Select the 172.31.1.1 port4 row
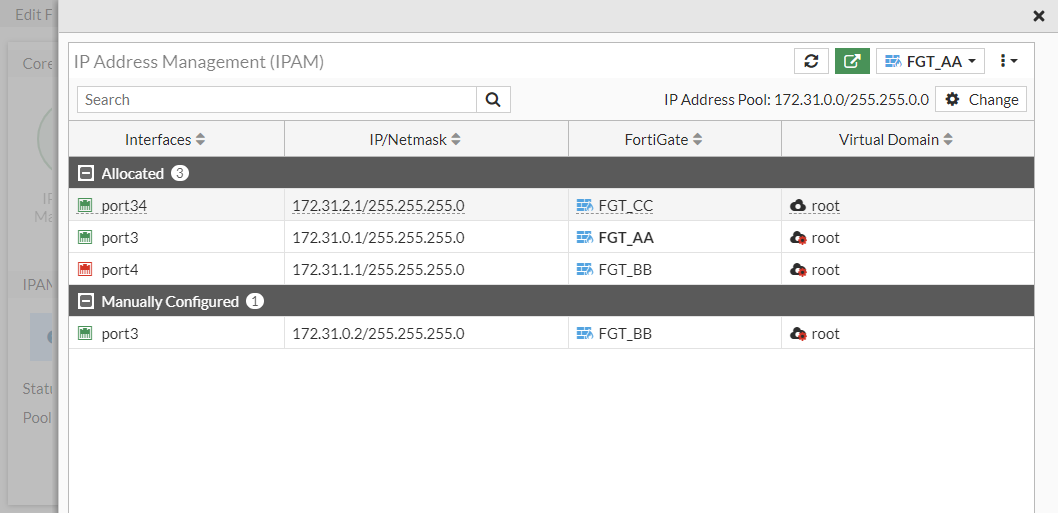Image resolution: width=1058 pixels, height=513 pixels. point(378,269)
